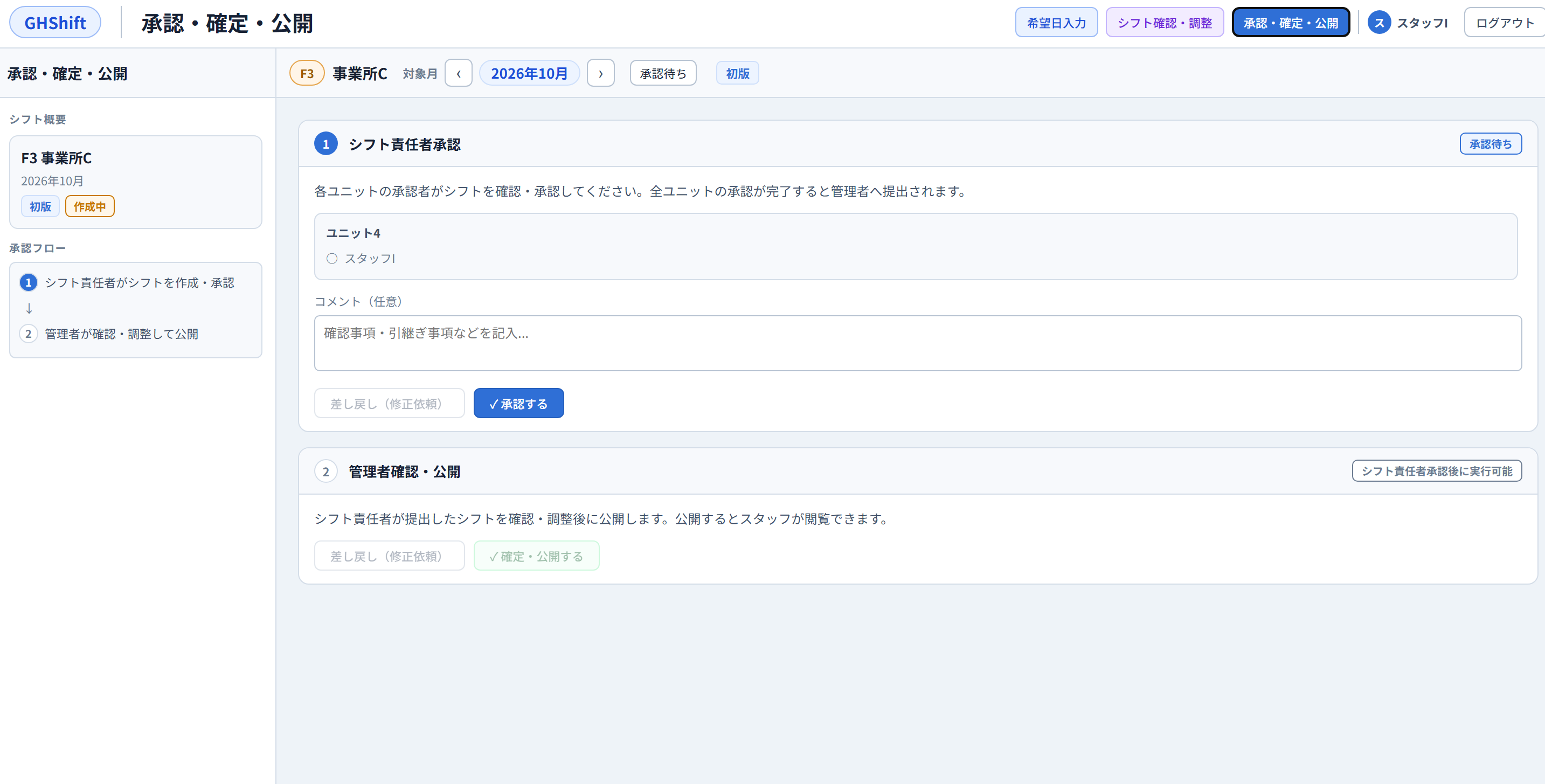
Task: Click 差し戻し（修正依頼） in シフト責任者承認 section
Action: [x=389, y=403]
